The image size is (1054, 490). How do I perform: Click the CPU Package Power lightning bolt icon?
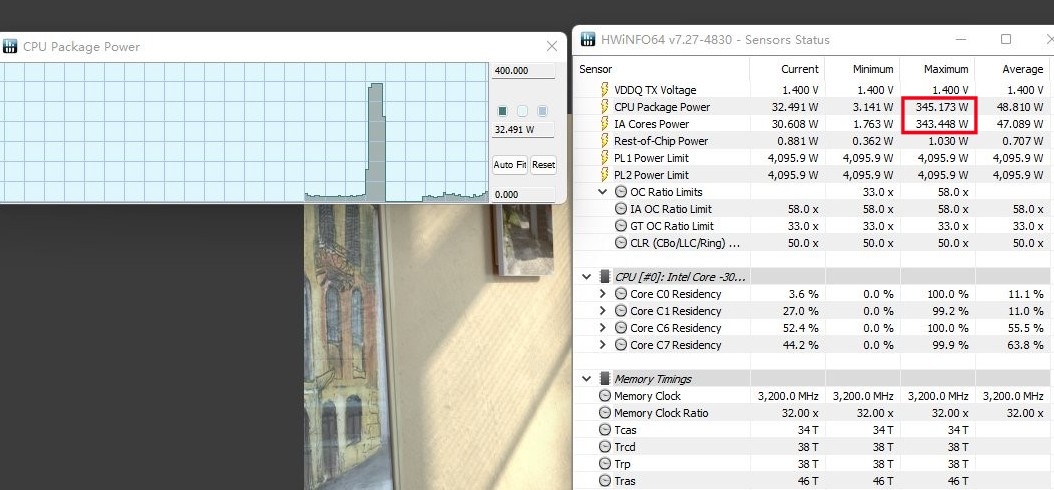[x=603, y=107]
